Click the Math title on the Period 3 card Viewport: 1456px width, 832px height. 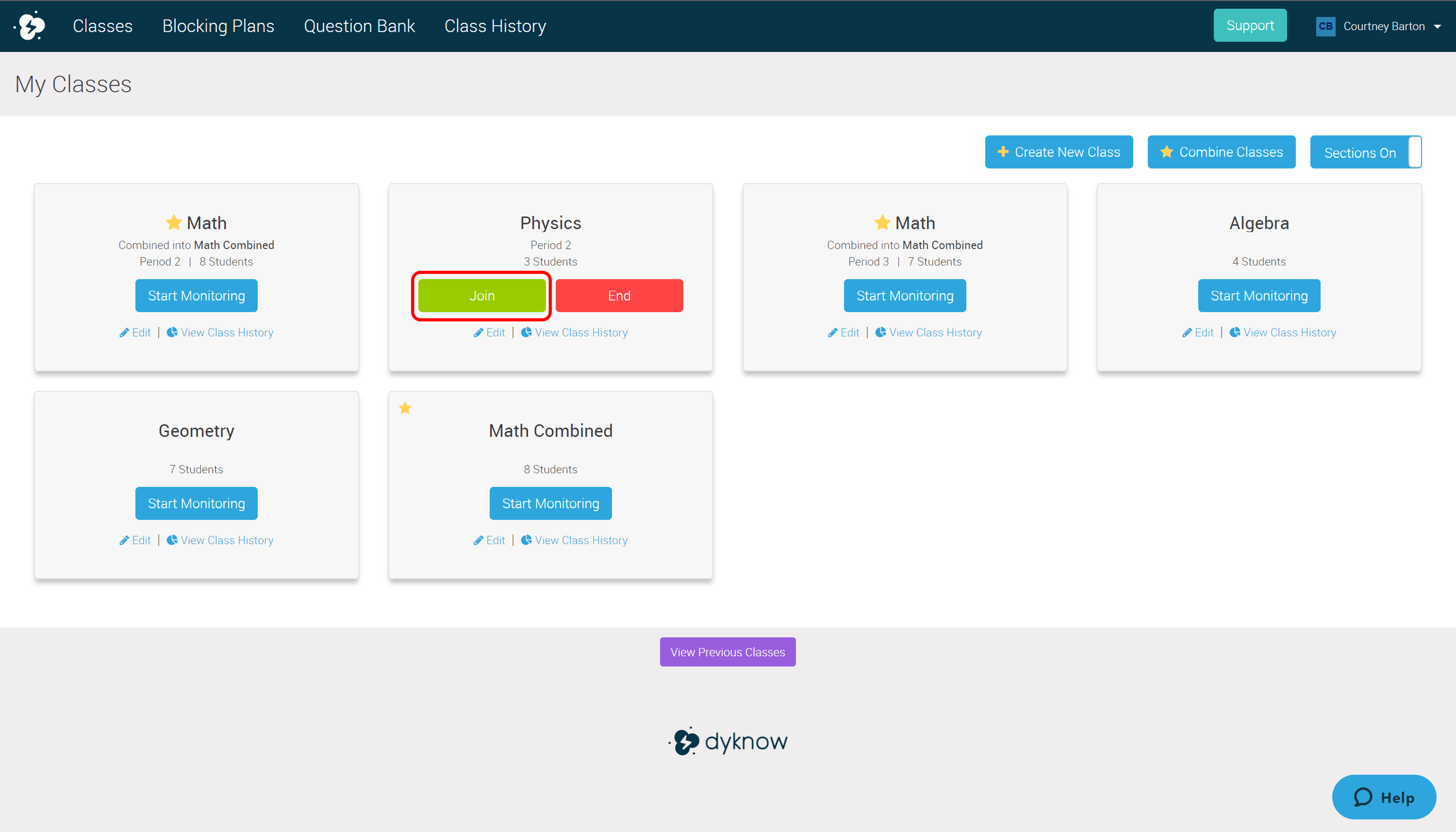tap(915, 223)
